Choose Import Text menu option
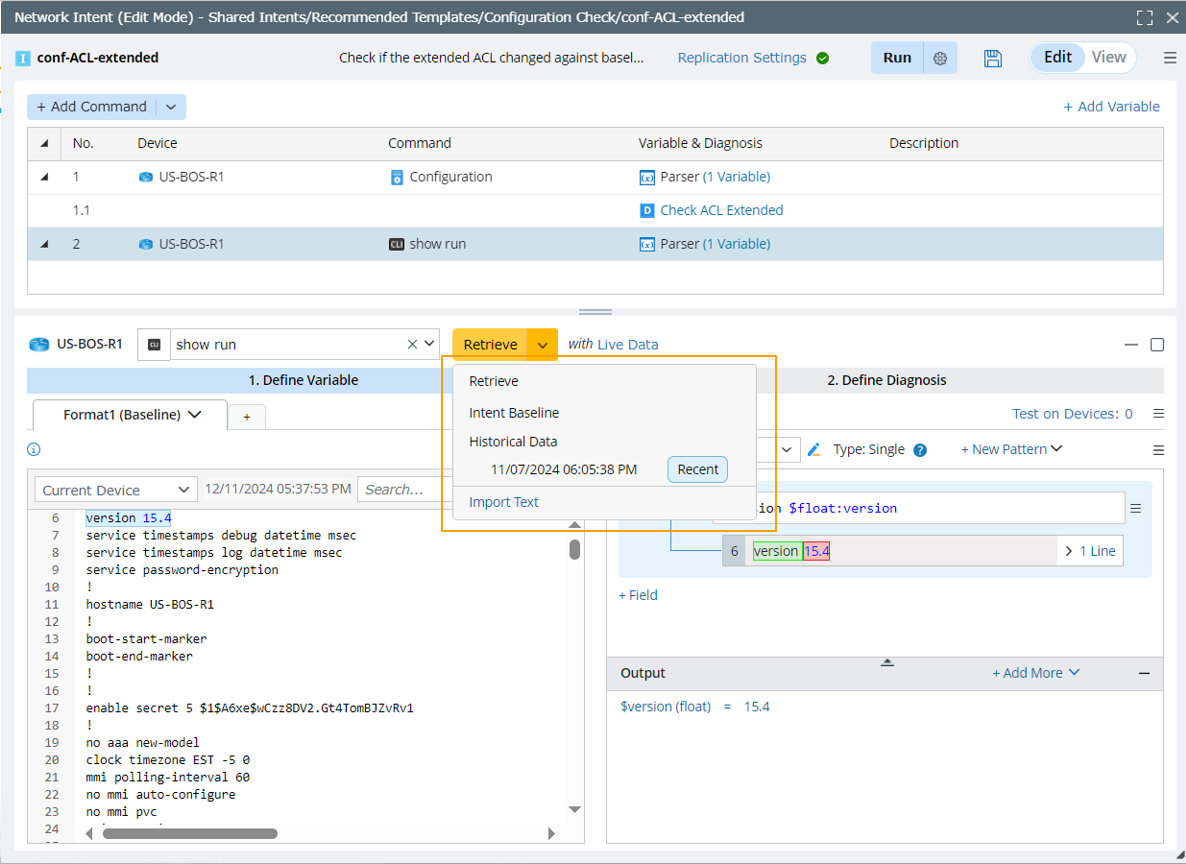The image size is (1186, 864). (x=504, y=502)
